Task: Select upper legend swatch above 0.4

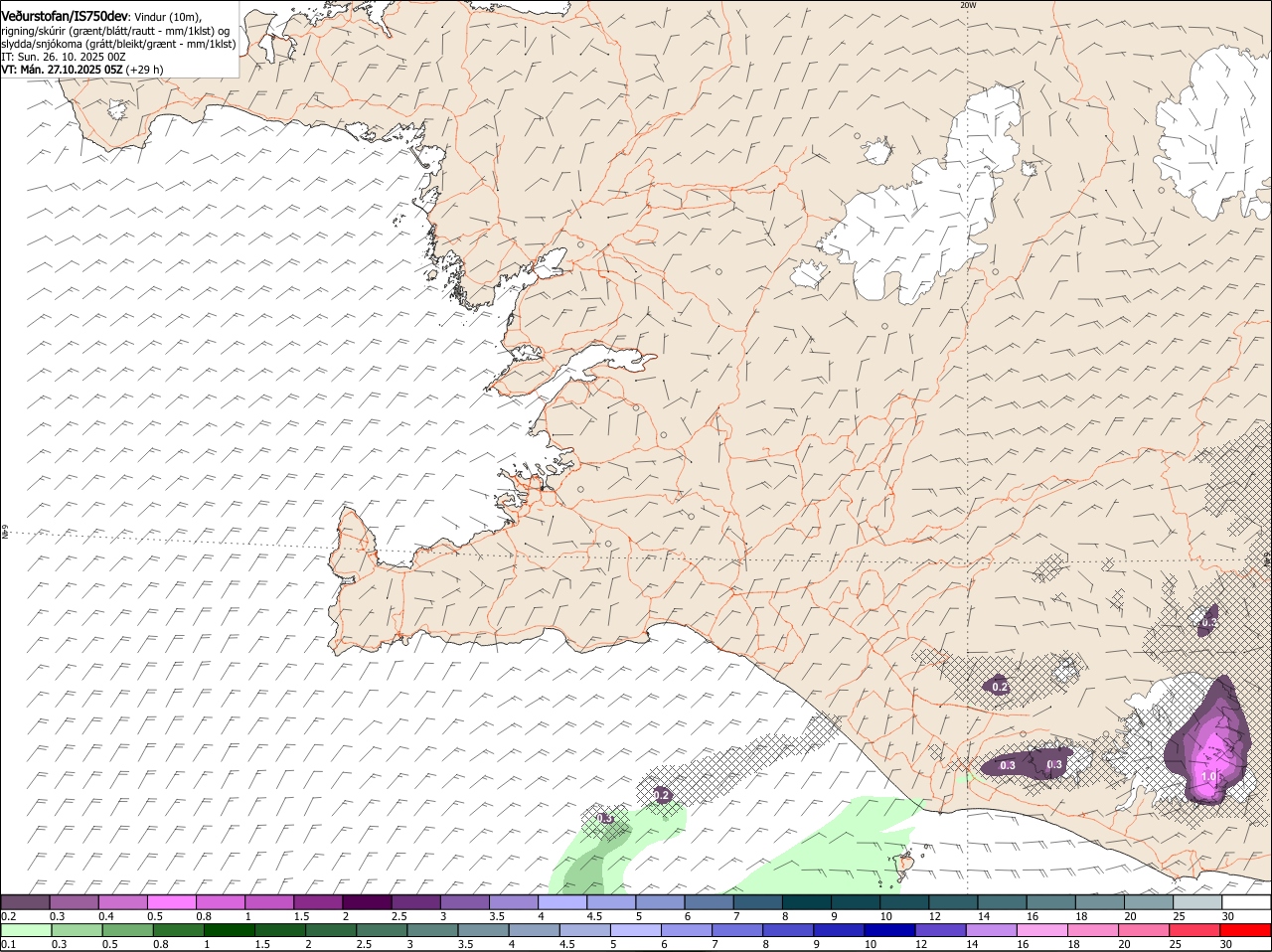Action: pyautogui.click(x=122, y=902)
